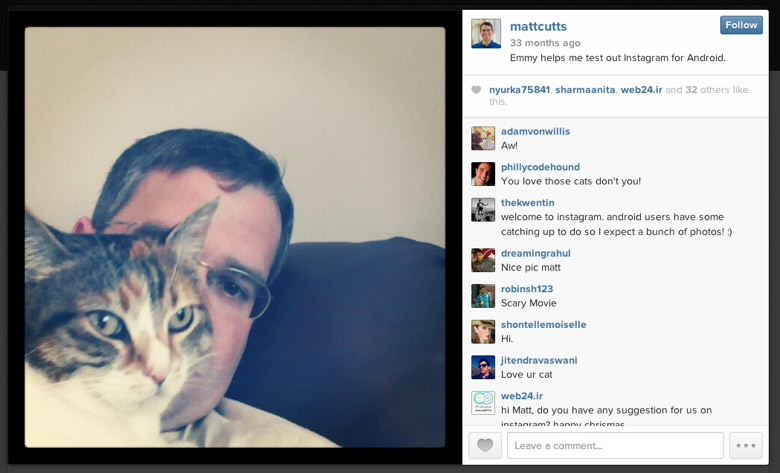Click the Leave a comment input field
780x473 pixels.
(615, 445)
